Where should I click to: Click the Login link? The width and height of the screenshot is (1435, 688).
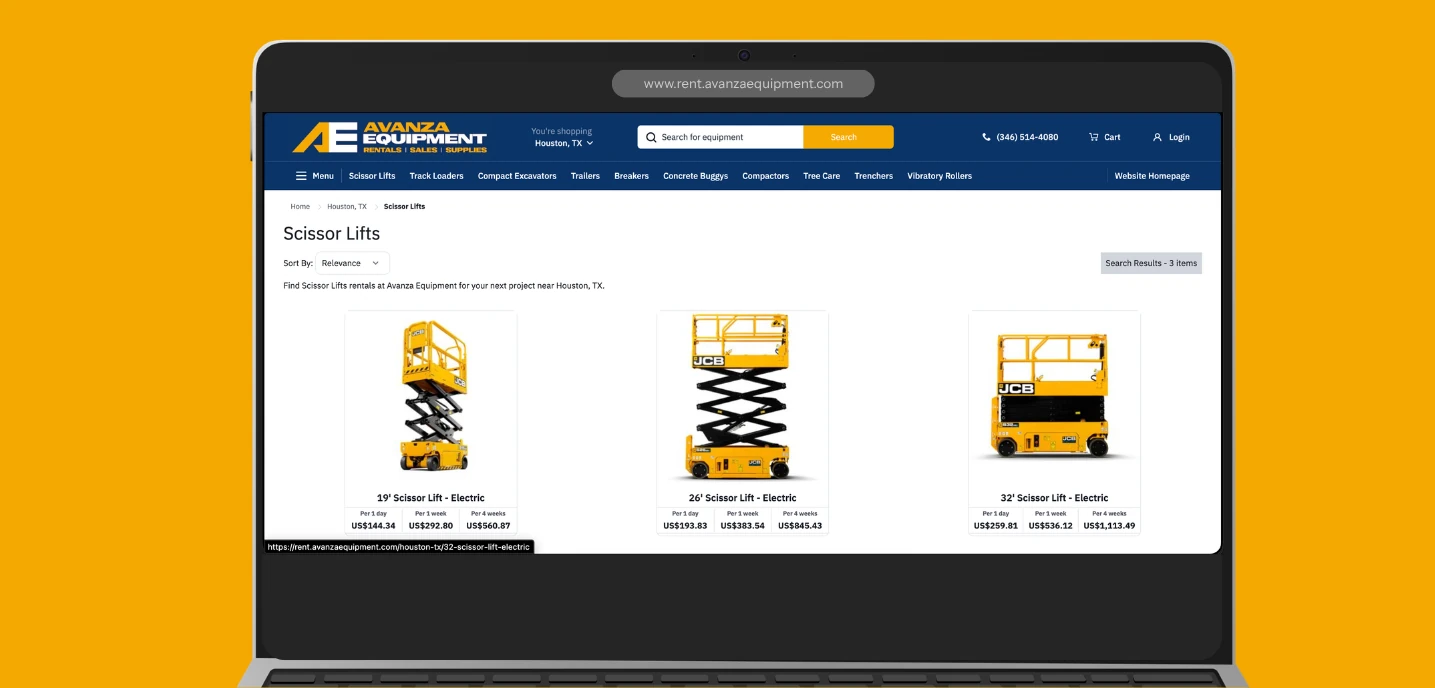(1179, 137)
